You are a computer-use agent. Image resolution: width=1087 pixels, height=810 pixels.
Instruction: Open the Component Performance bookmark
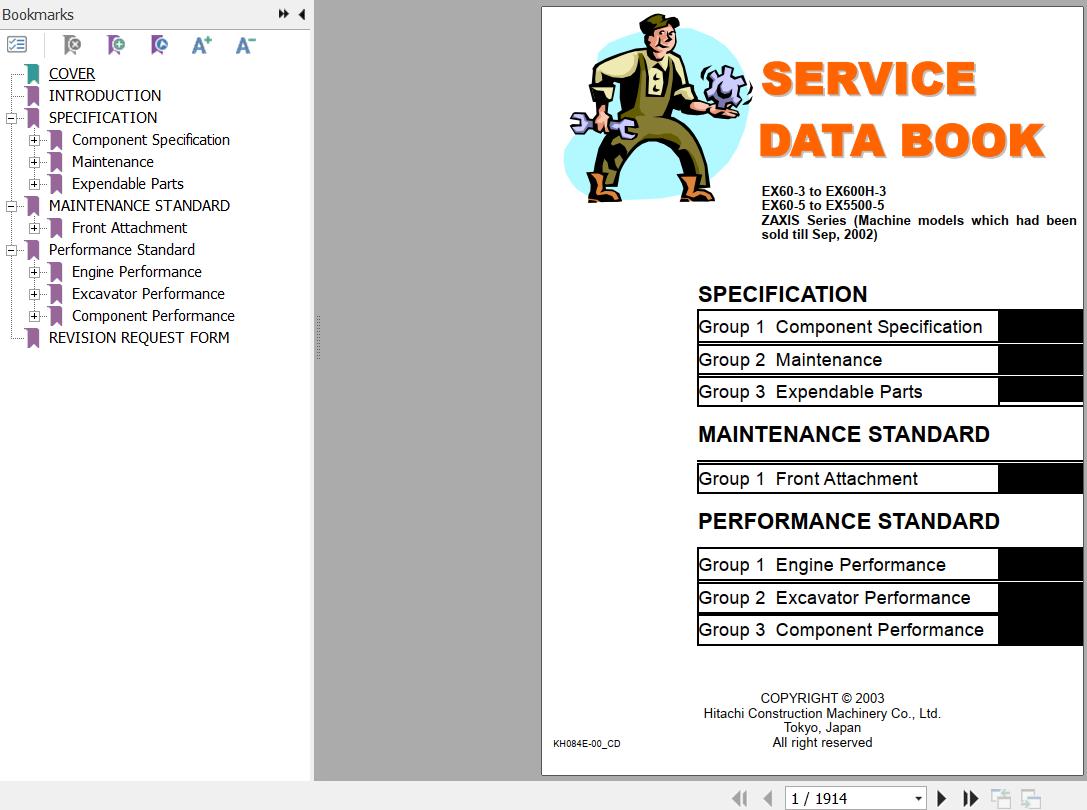point(153,316)
